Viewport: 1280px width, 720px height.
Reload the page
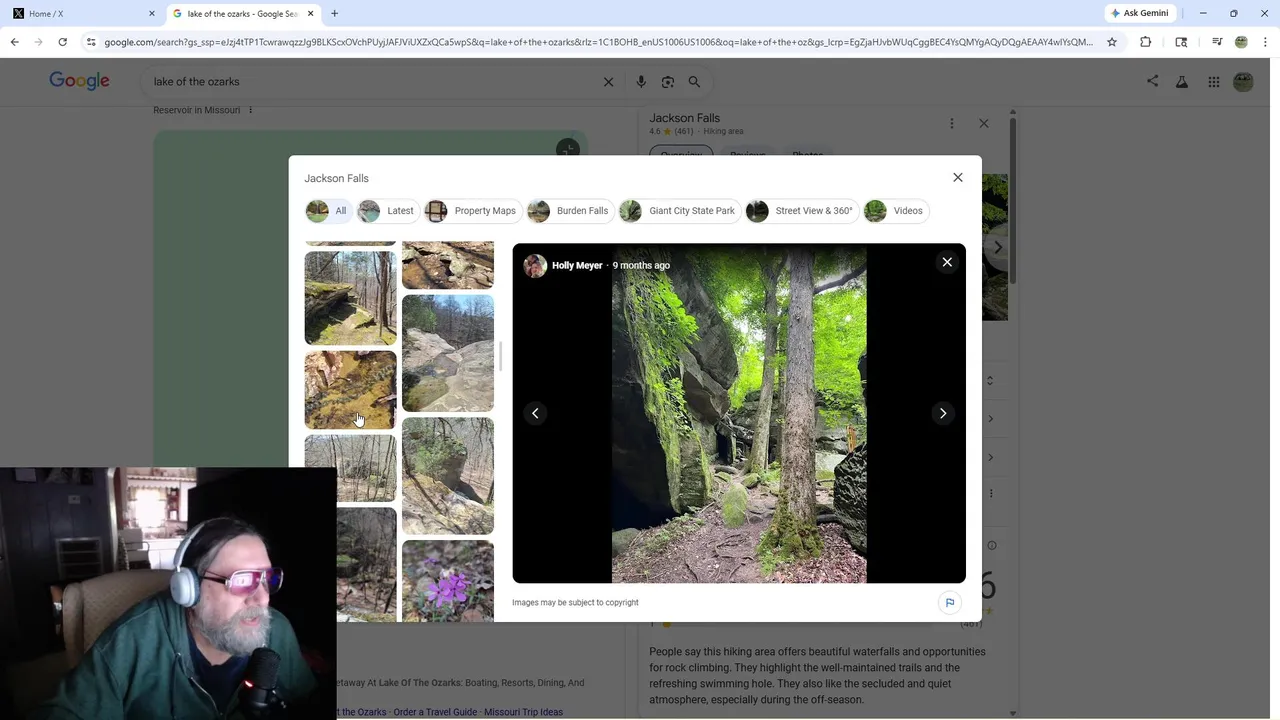[62, 42]
